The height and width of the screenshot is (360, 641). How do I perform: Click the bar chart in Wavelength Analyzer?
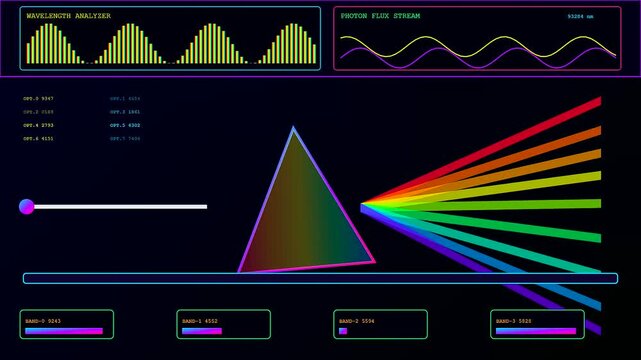click(x=171, y=44)
